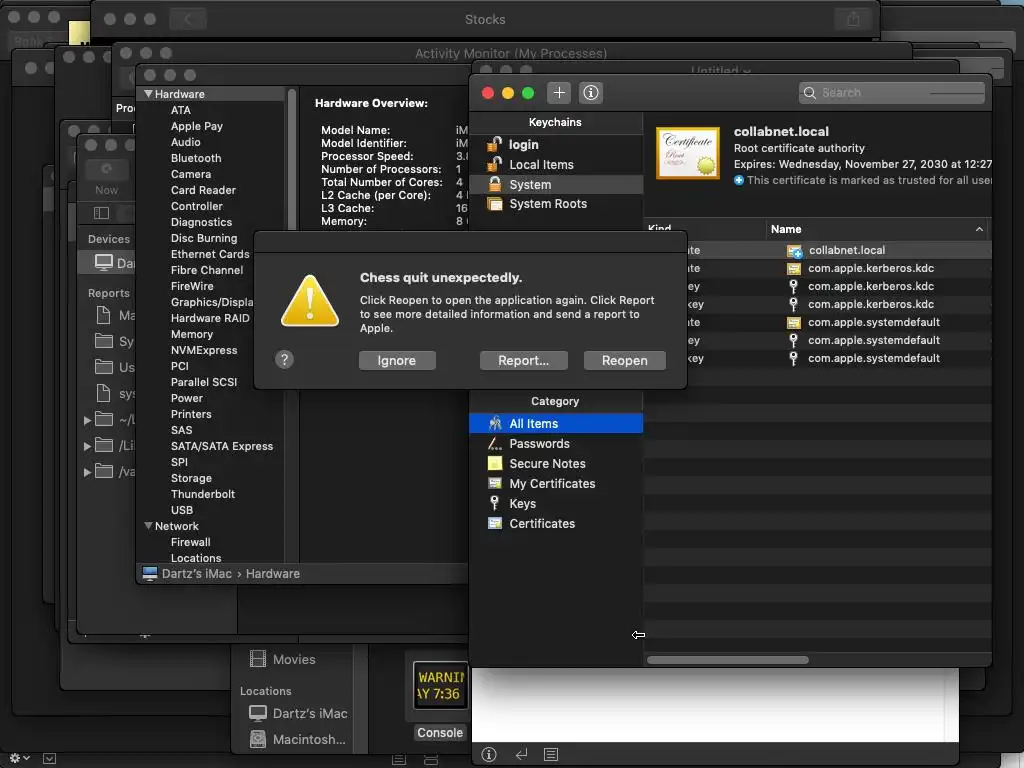Select ATA in System Information sidebar
The image size is (1024, 768).
[181, 110]
